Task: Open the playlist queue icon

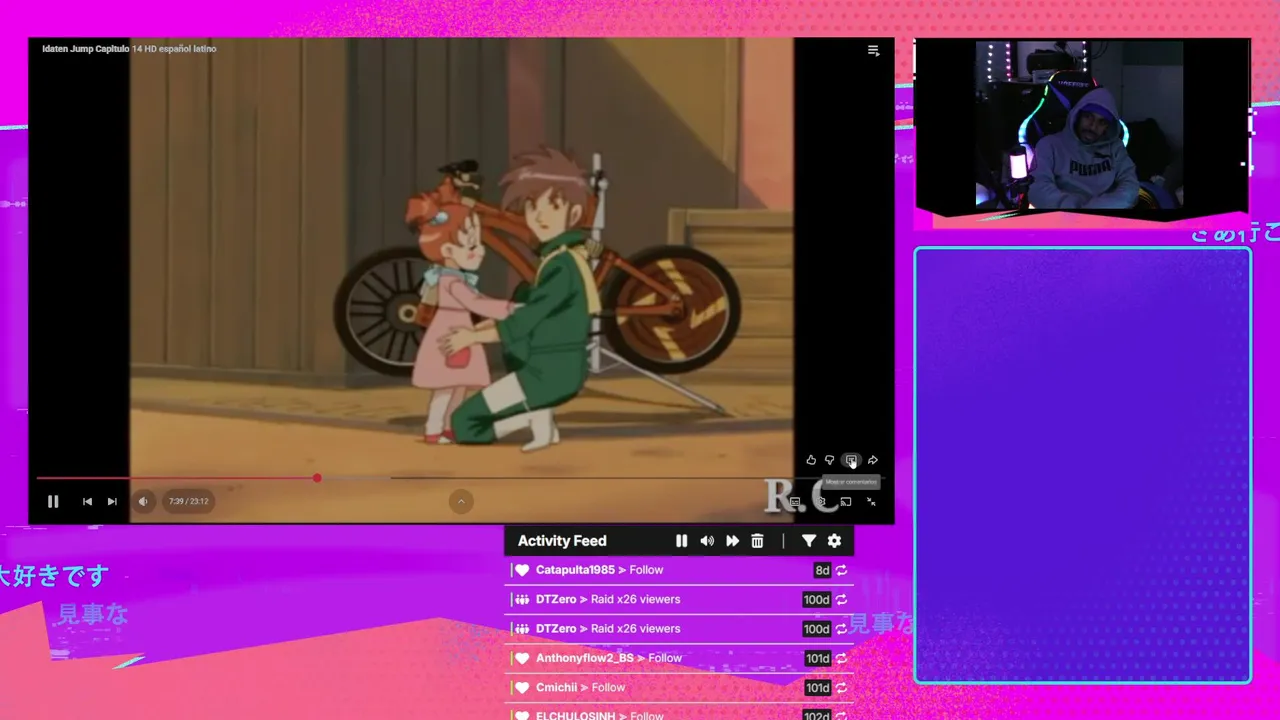Action: pos(873,50)
